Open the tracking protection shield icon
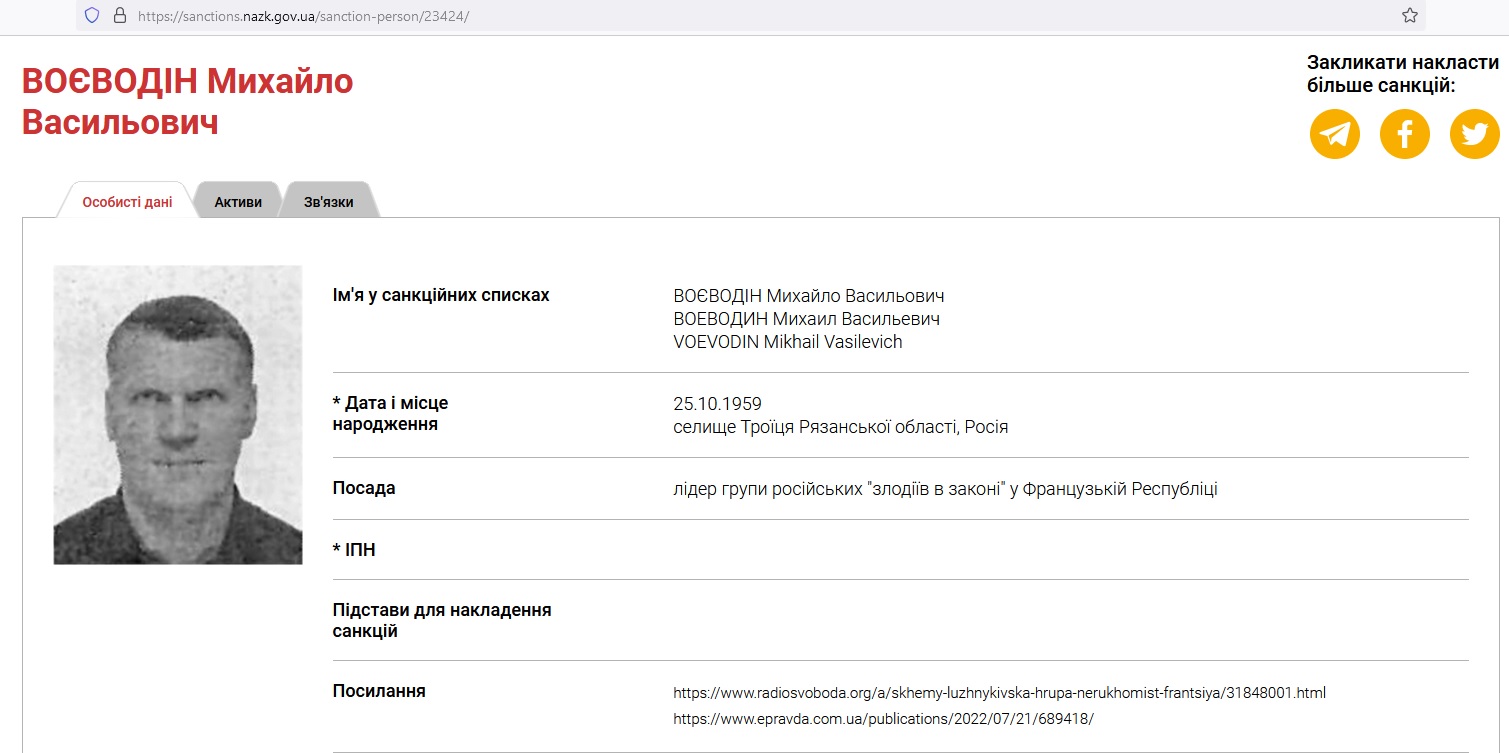1509x753 pixels. tap(92, 15)
